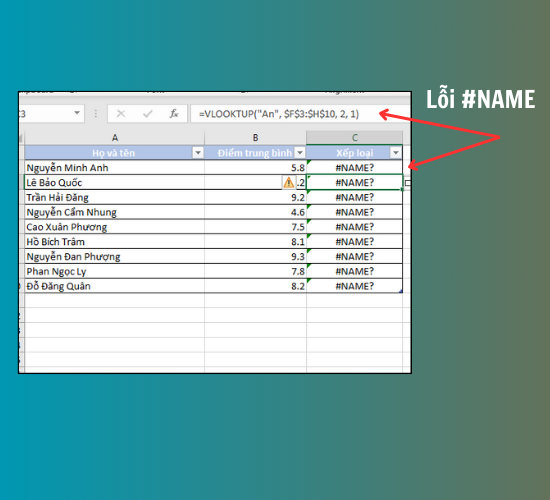Image resolution: width=550 pixels, height=500 pixels.
Task: Select the Xếp loại header cell
Action: click(x=355, y=153)
